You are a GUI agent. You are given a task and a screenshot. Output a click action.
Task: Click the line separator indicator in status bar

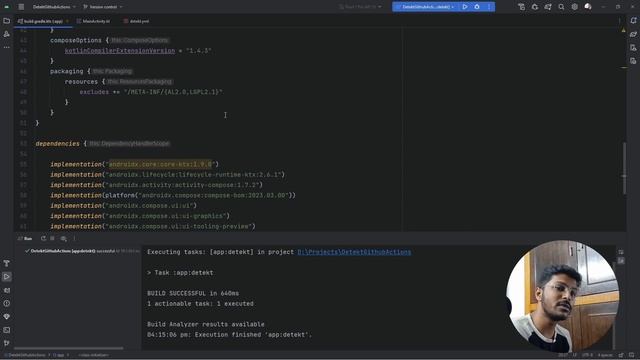[575, 355]
